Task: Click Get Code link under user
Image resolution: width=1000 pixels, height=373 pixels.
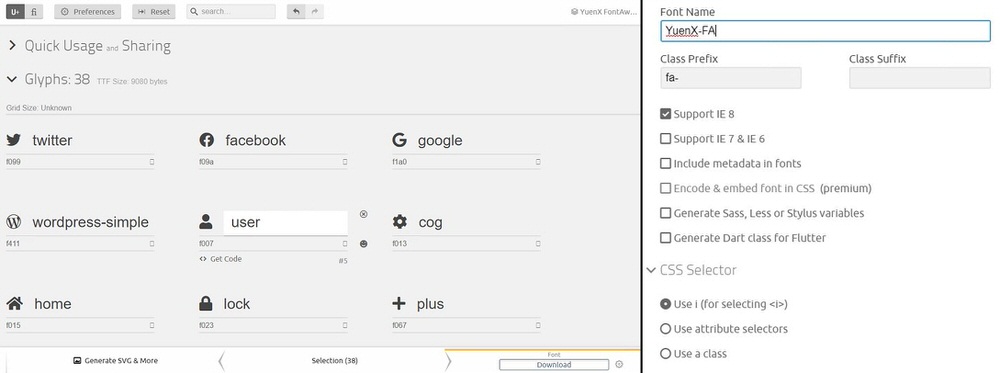Action: [x=221, y=259]
